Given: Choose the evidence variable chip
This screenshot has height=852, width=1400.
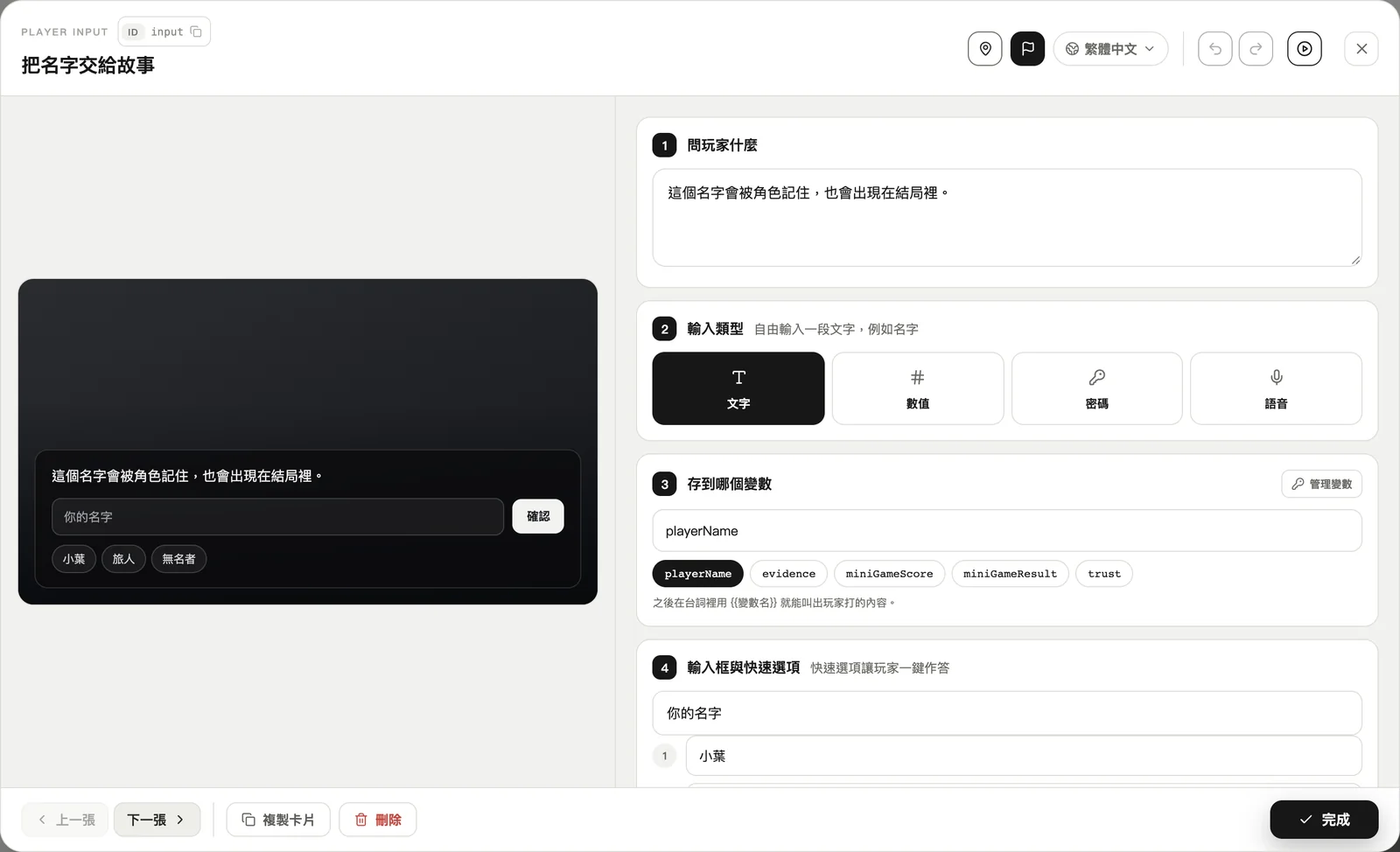Looking at the screenshot, I should pyautogui.click(x=788, y=574).
